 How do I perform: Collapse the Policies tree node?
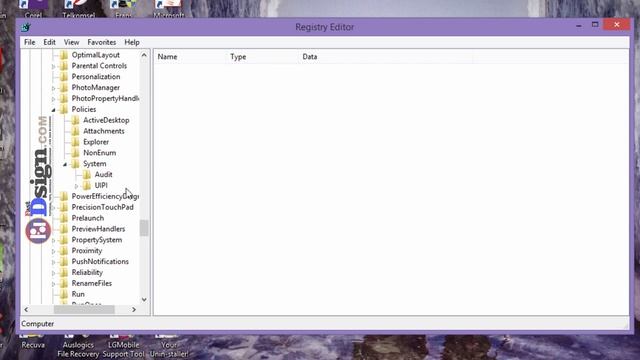click(53, 110)
